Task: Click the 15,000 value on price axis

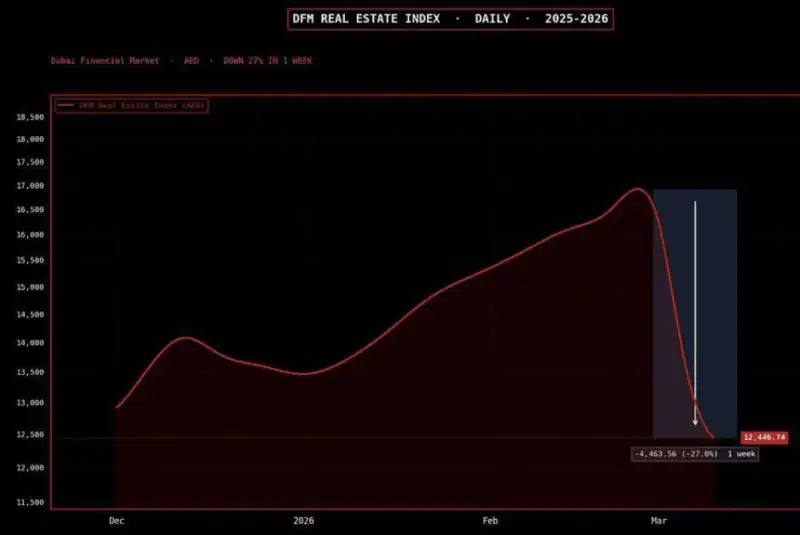Action: pos(30,287)
